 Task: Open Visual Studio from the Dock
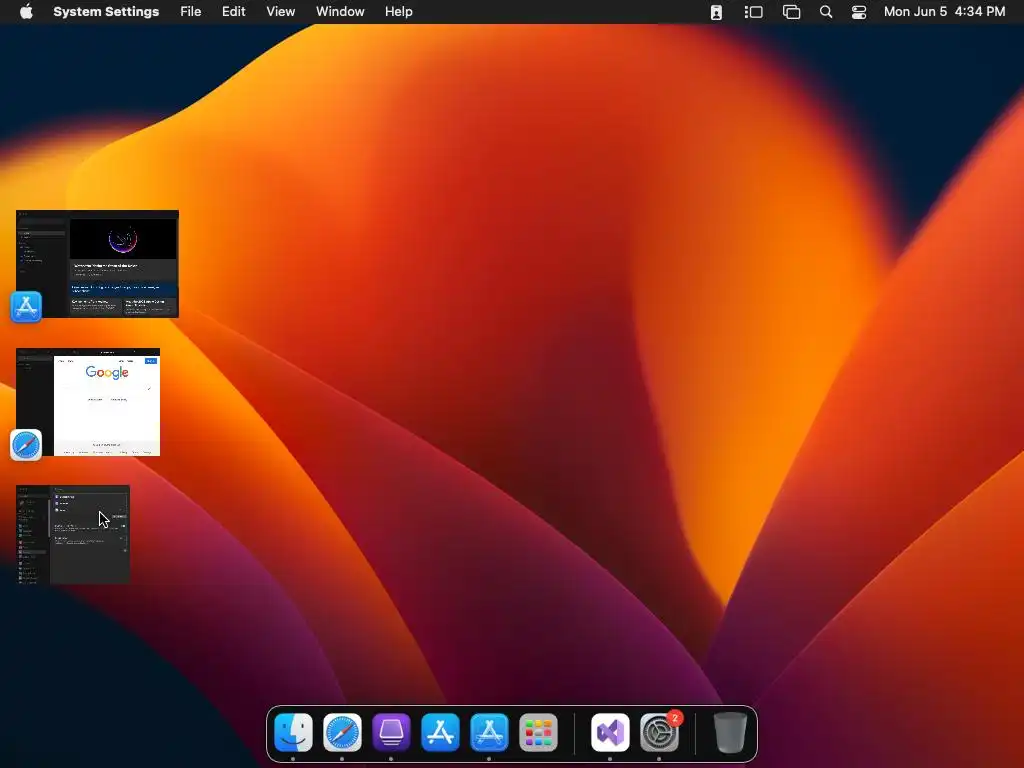[x=610, y=732]
